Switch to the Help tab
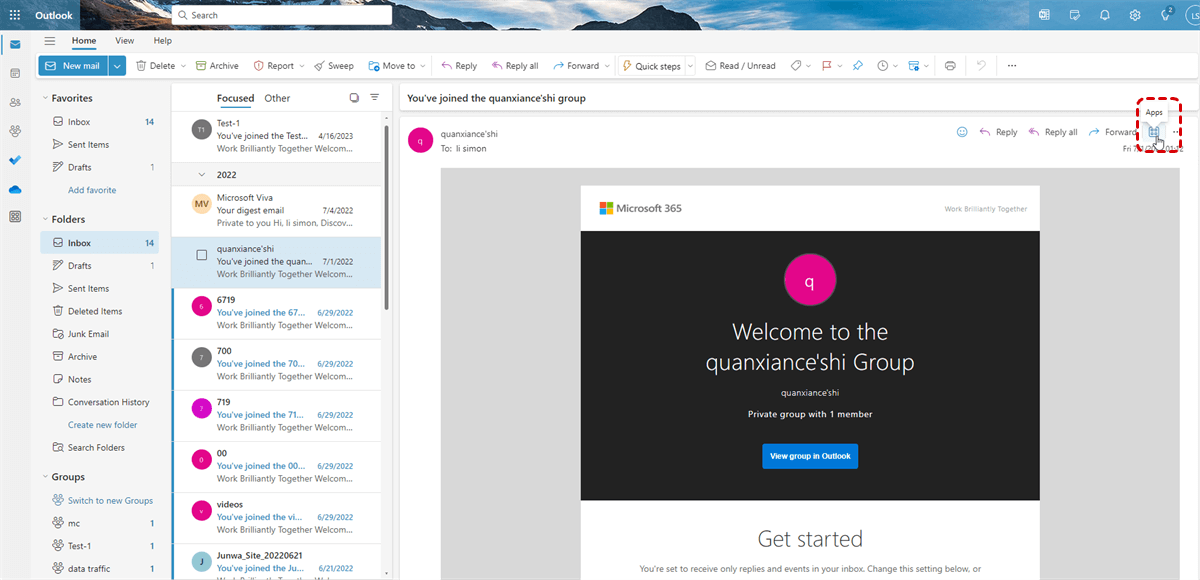 coord(162,41)
